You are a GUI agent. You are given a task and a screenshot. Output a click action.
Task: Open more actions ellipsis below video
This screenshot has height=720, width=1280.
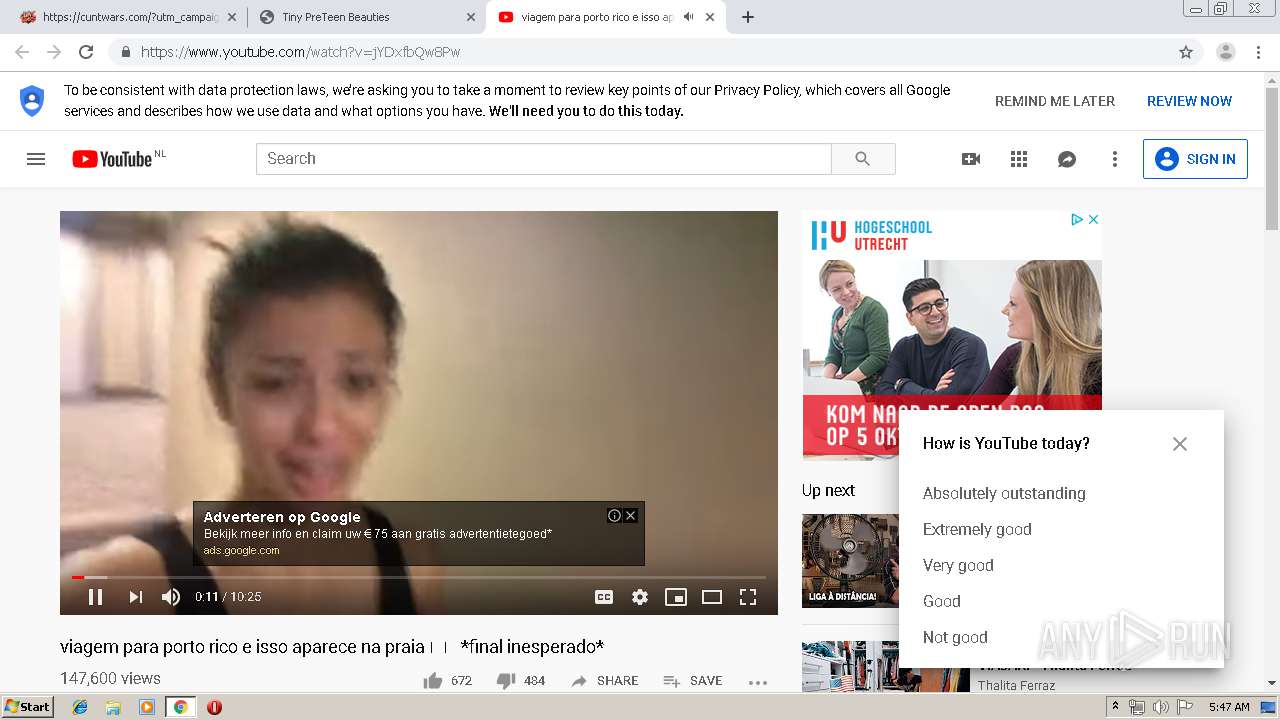tap(758, 682)
